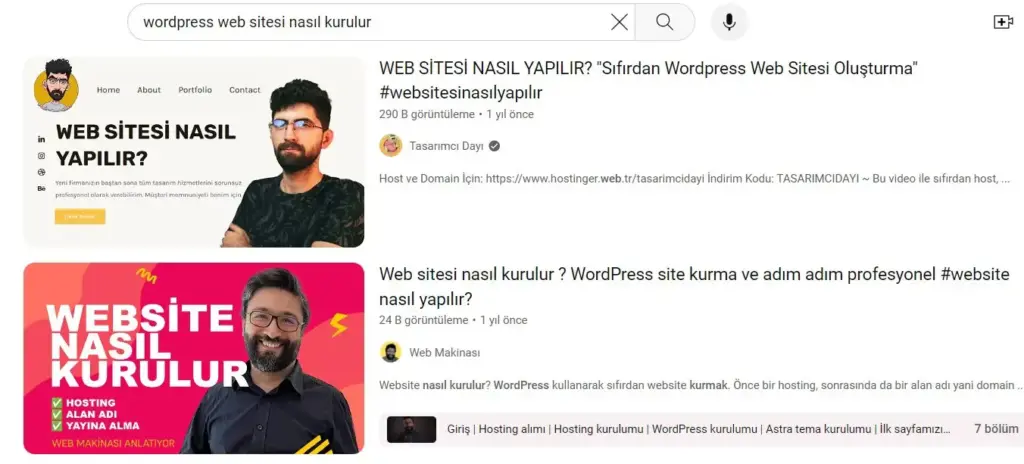Screen dimensions: 1024x464
Task: Start voice search with microphone icon
Action: [x=729, y=22]
